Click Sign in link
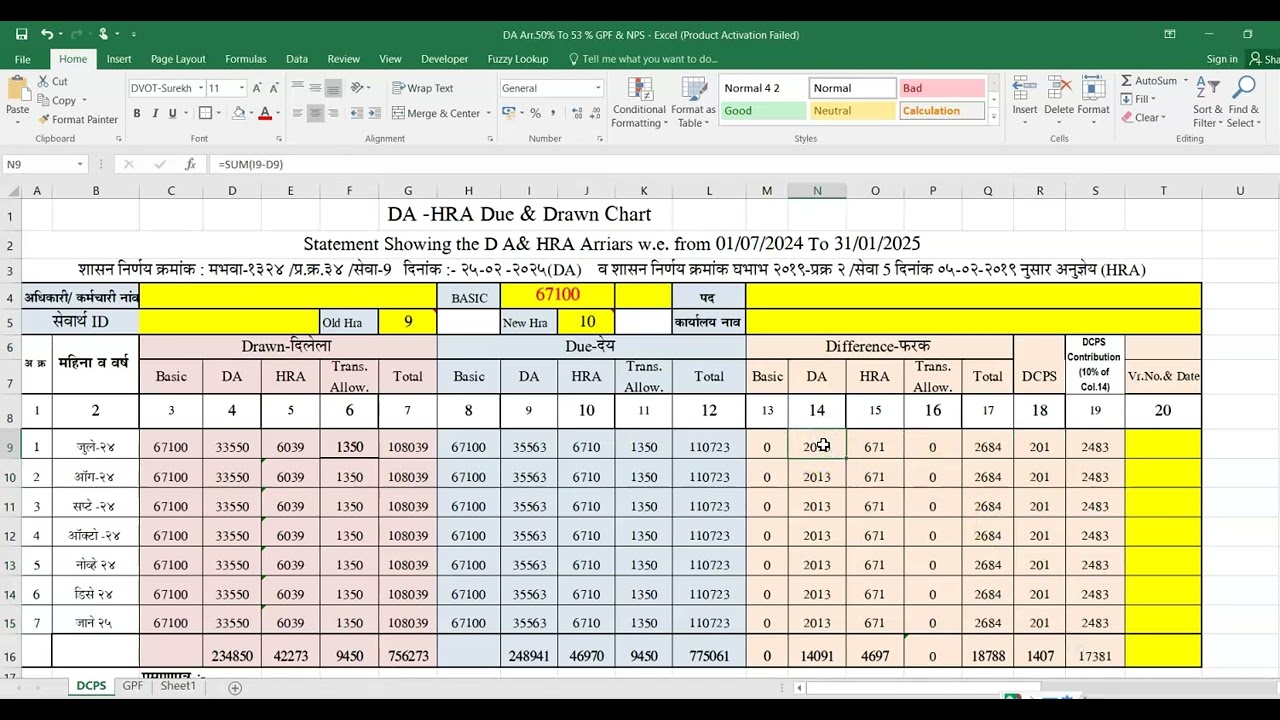The image size is (1280, 720). (1222, 59)
